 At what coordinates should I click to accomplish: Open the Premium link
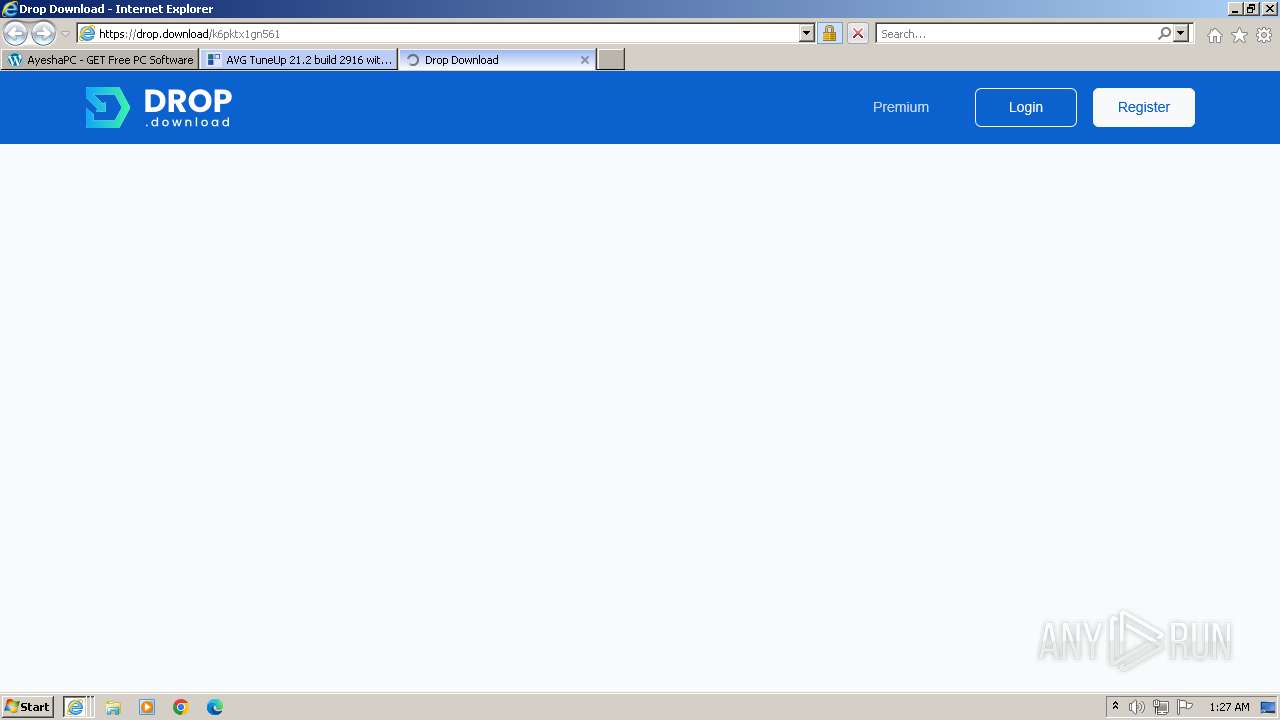coord(901,107)
